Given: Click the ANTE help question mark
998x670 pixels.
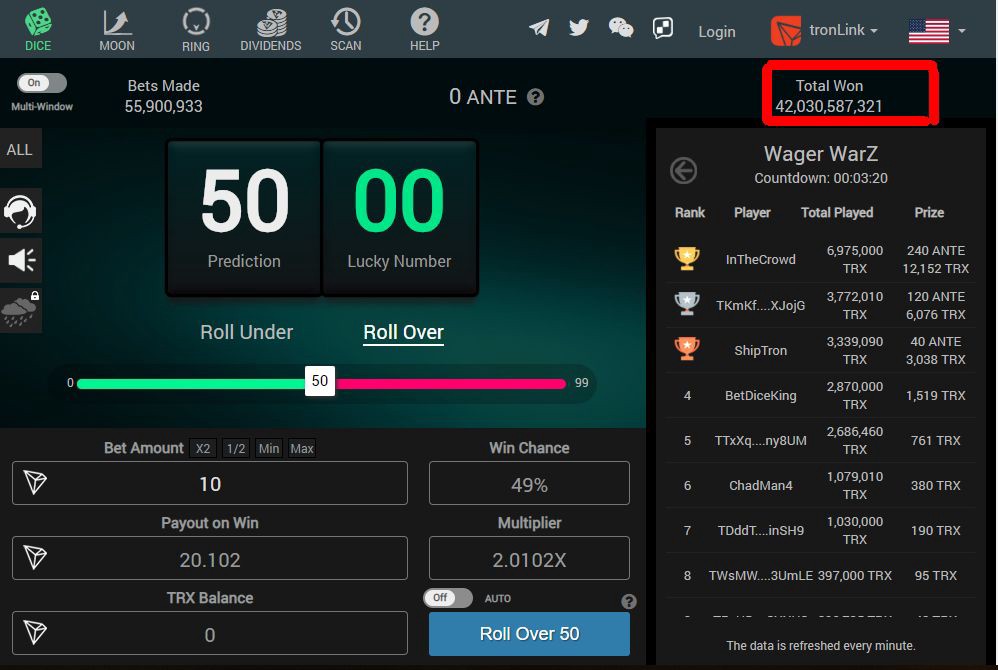Looking at the screenshot, I should (x=535, y=97).
